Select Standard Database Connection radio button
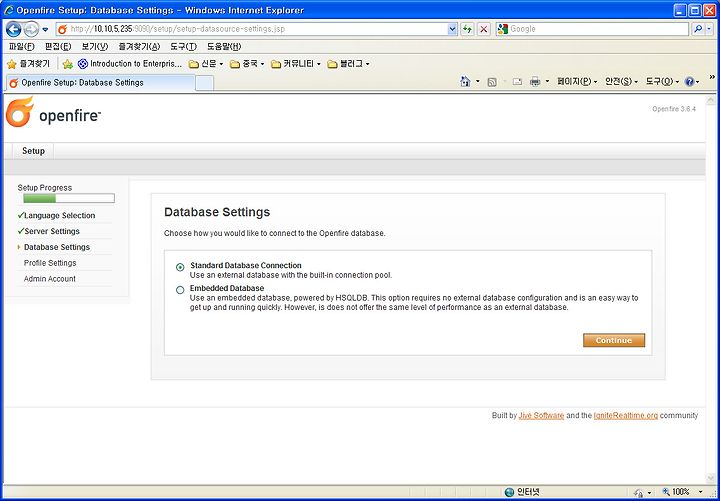The image size is (720, 501). click(180, 267)
